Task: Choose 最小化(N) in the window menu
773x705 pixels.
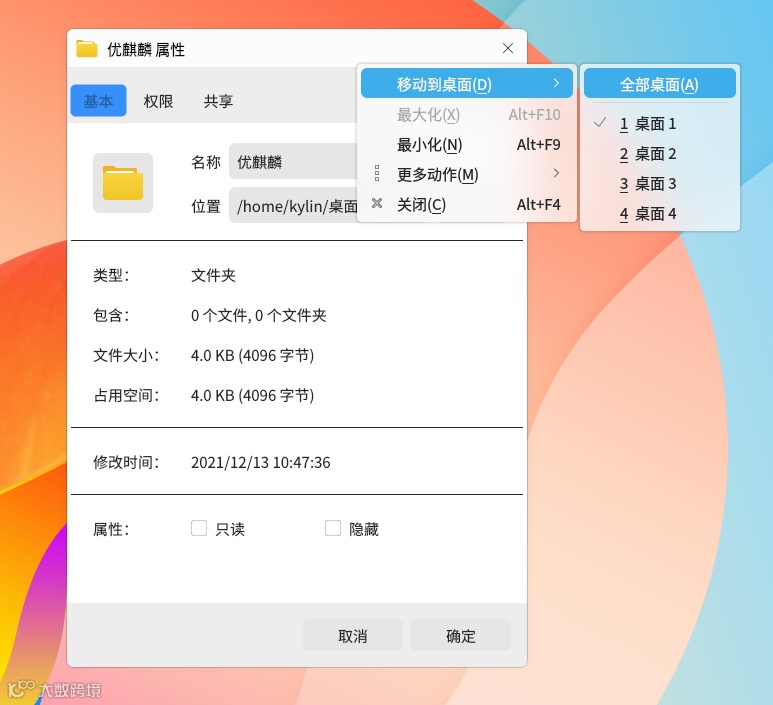Action: [x=466, y=145]
